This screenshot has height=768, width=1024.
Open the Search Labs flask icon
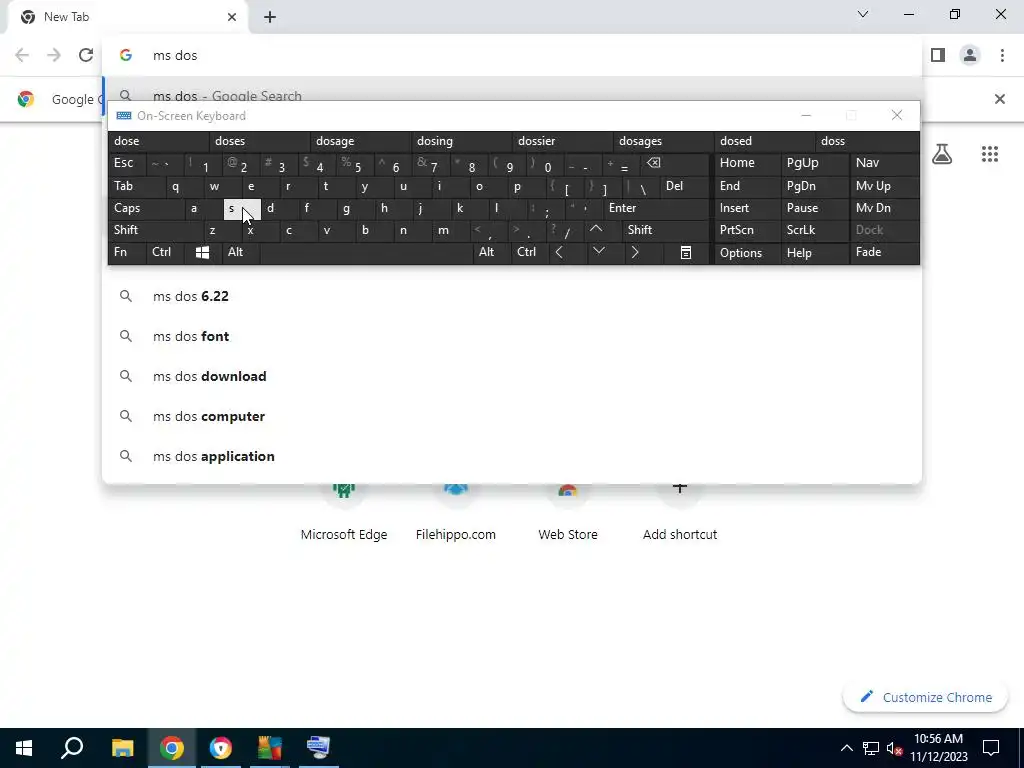(x=942, y=154)
